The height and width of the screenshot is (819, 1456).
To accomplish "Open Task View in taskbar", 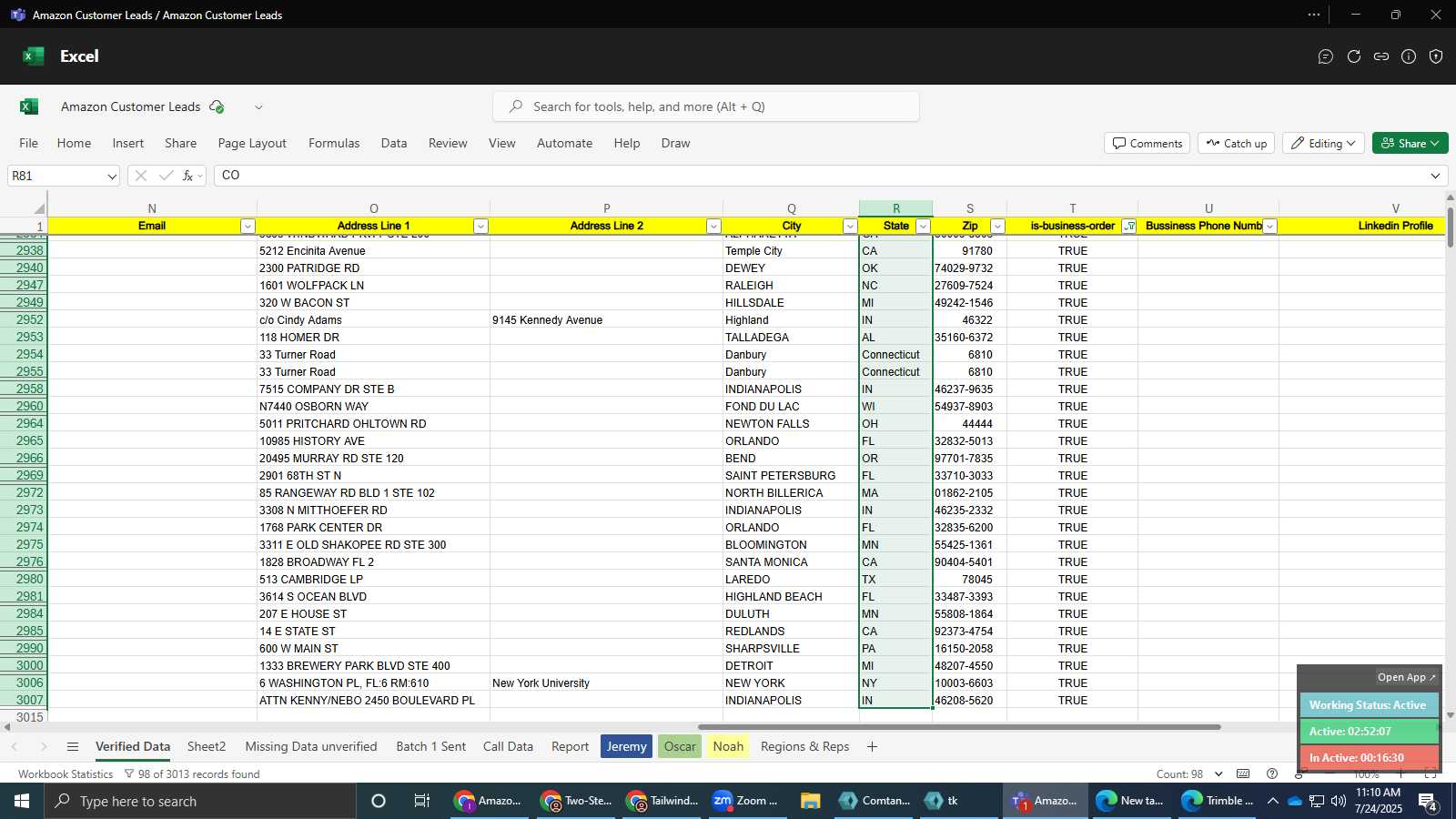I will click(422, 801).
